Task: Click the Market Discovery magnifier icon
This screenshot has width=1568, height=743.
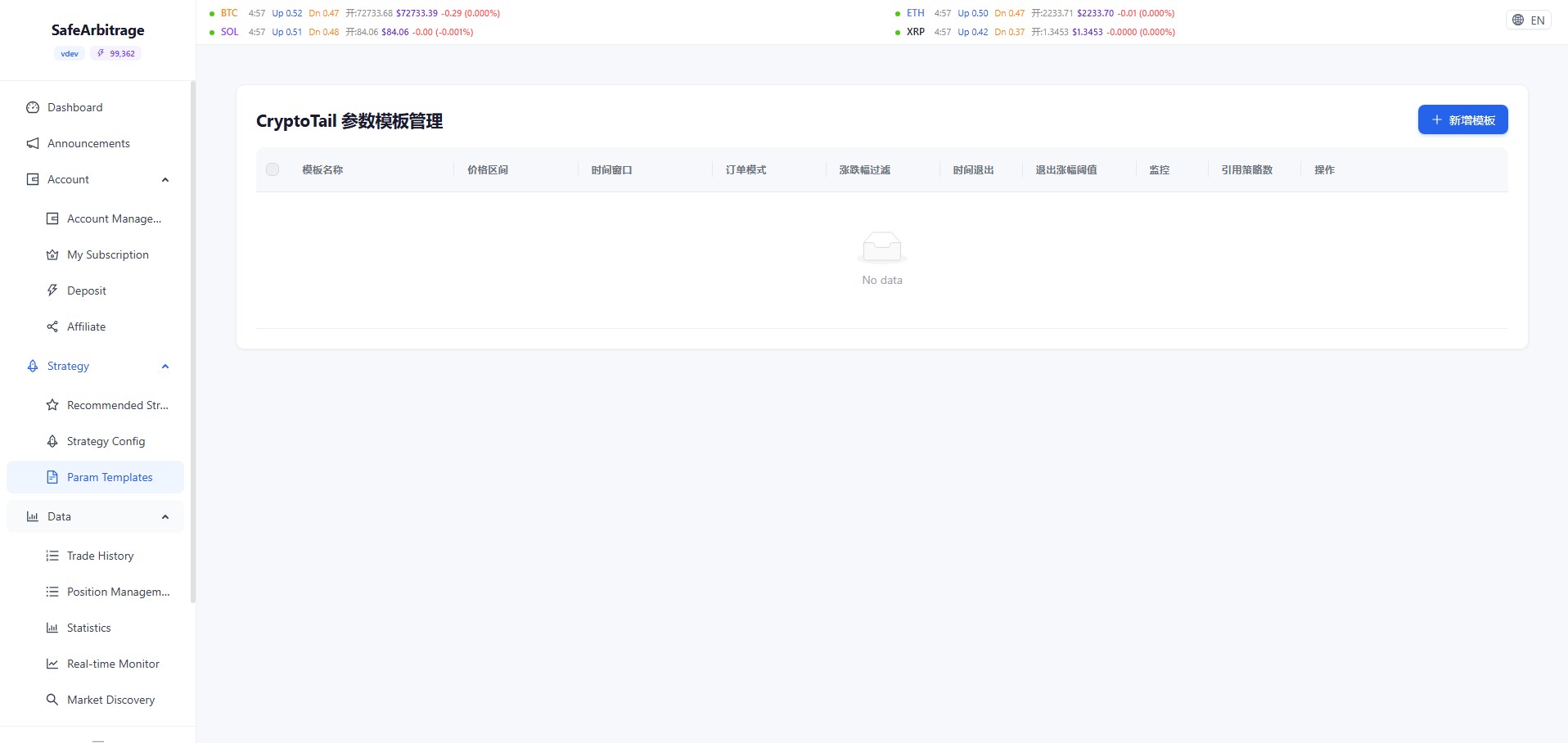Action: [52, 700]
